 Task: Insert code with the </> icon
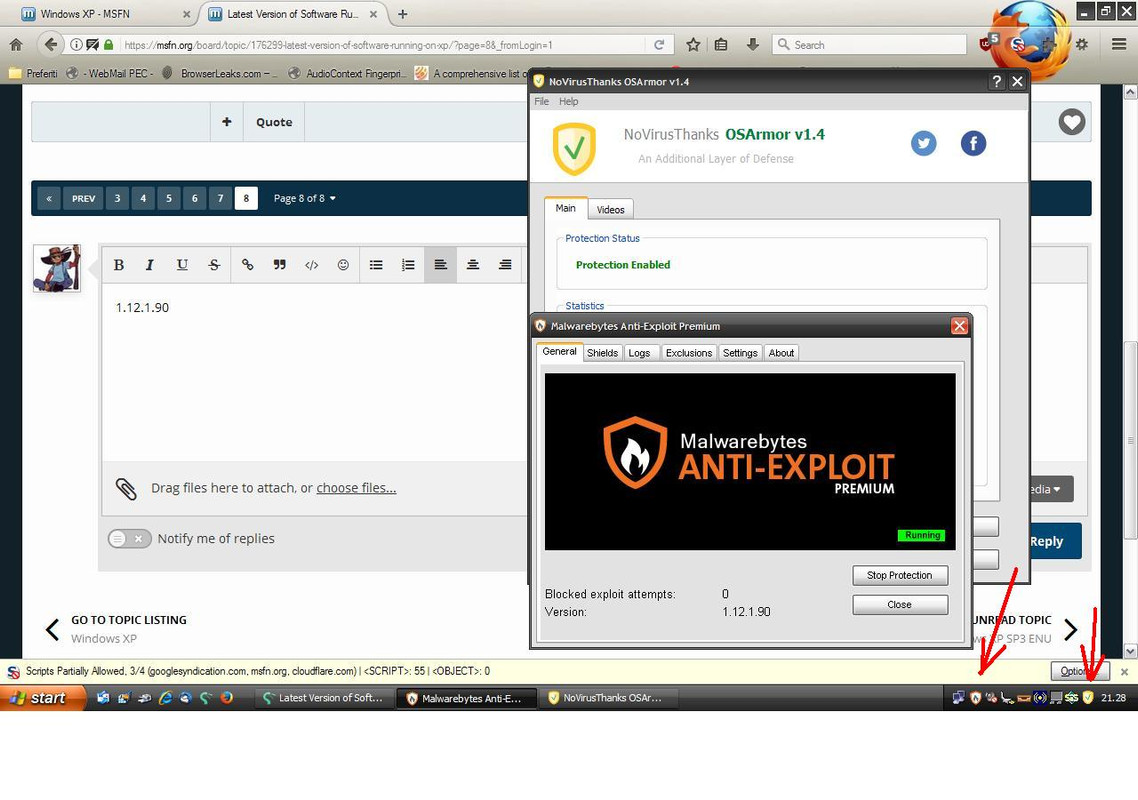coord(311,265)
